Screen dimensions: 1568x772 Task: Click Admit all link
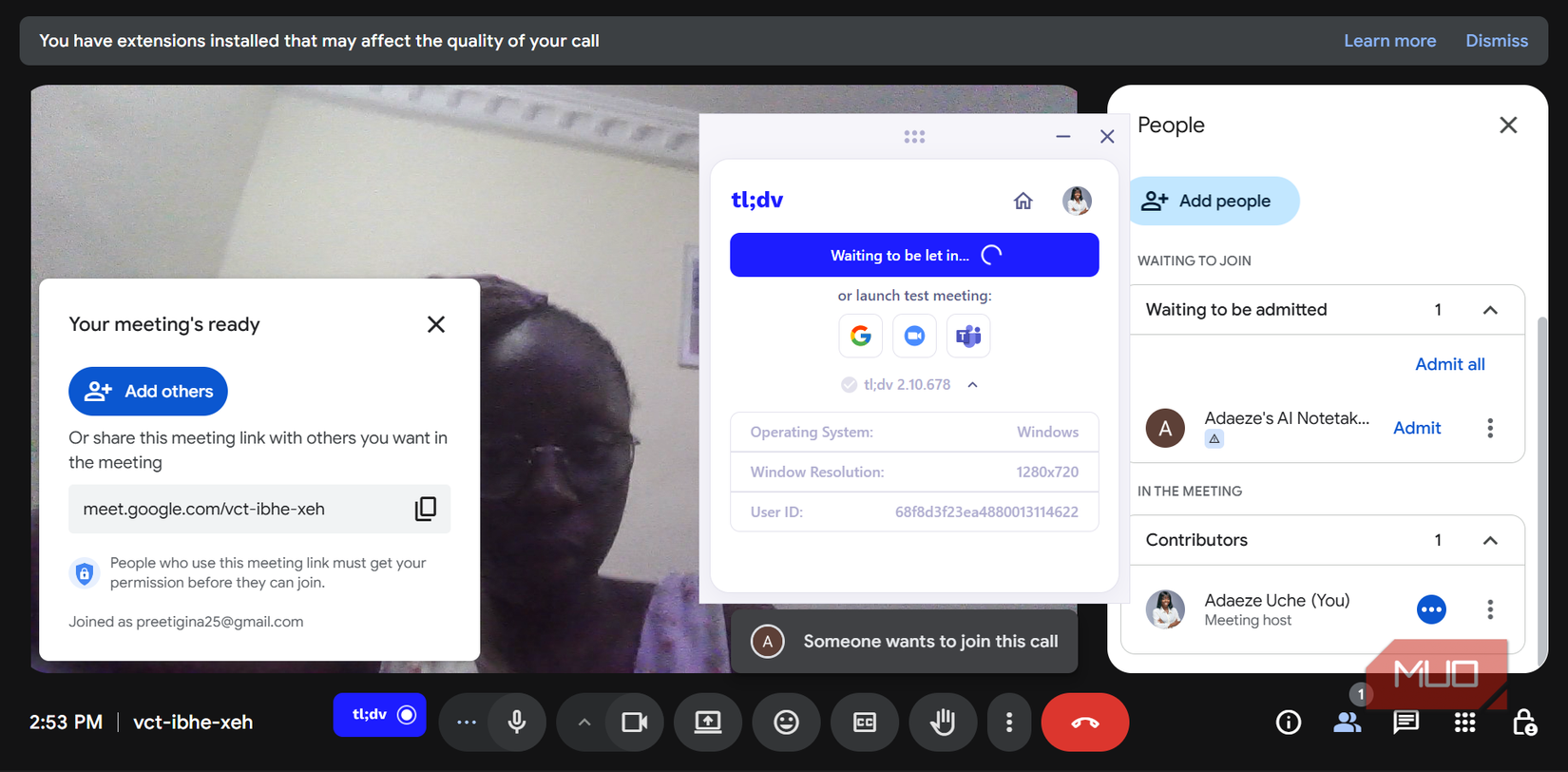pos(1450,364)
